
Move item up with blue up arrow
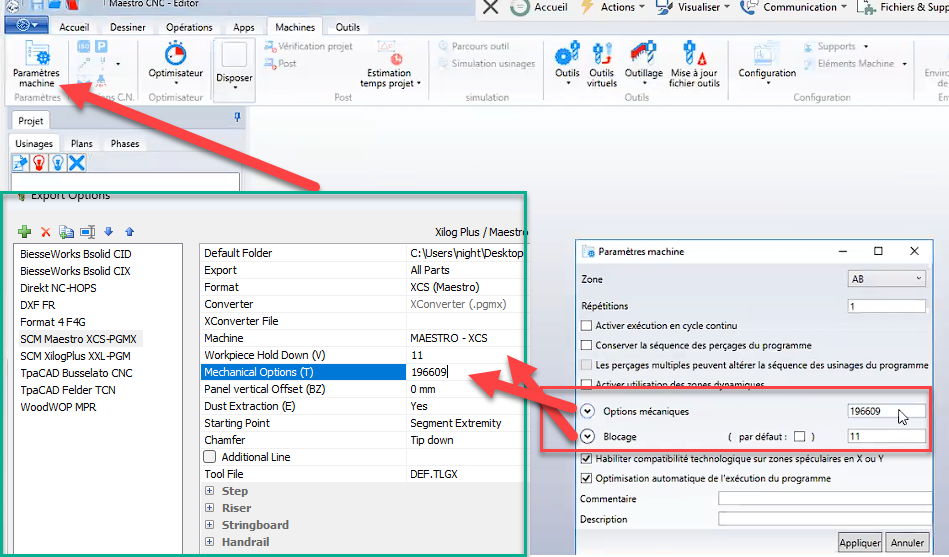(x=130, y=231)
